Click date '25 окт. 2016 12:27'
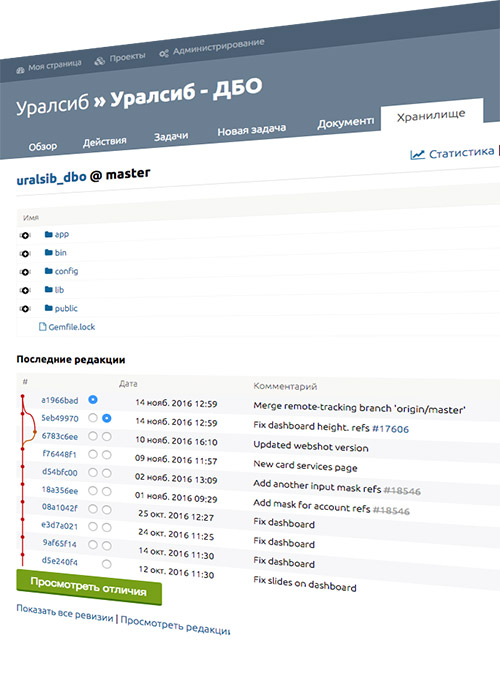The image size is (500, 679). (x=176, y=515)
